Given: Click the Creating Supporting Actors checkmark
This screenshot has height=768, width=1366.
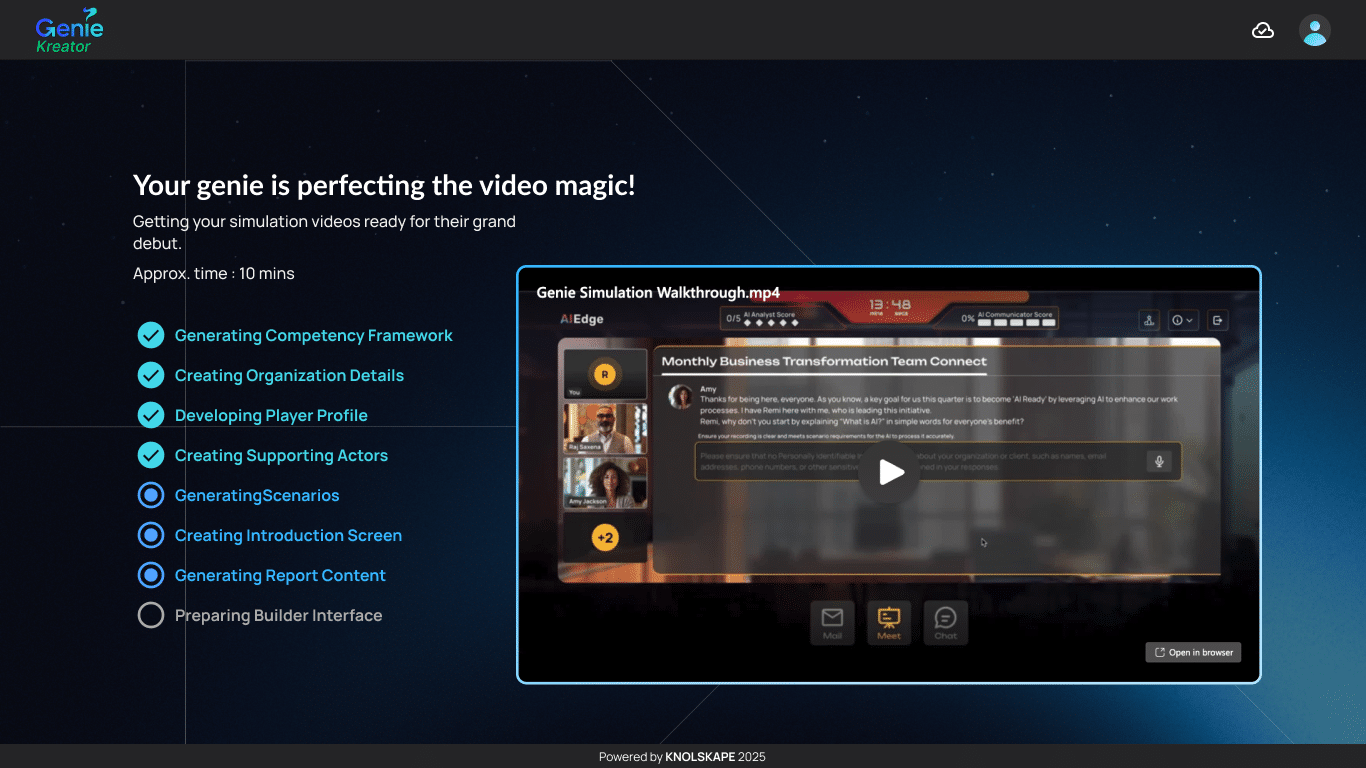Looking at the screenshot, I should [x=151, y=455].
